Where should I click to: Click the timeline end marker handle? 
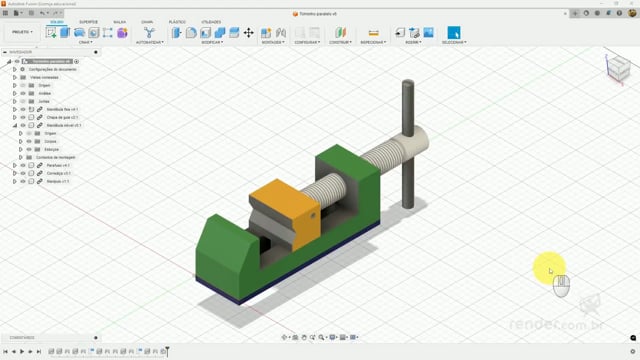[x=167, y=351]
